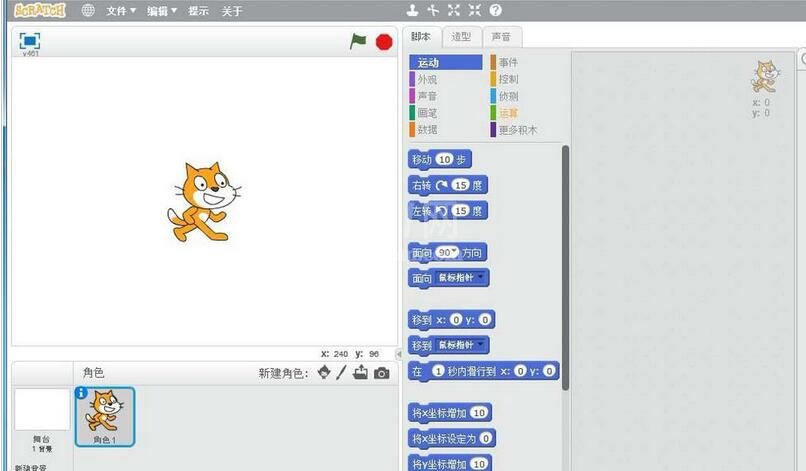Select the 运动 block category
The image size is (806, 471).
[446, 62]
